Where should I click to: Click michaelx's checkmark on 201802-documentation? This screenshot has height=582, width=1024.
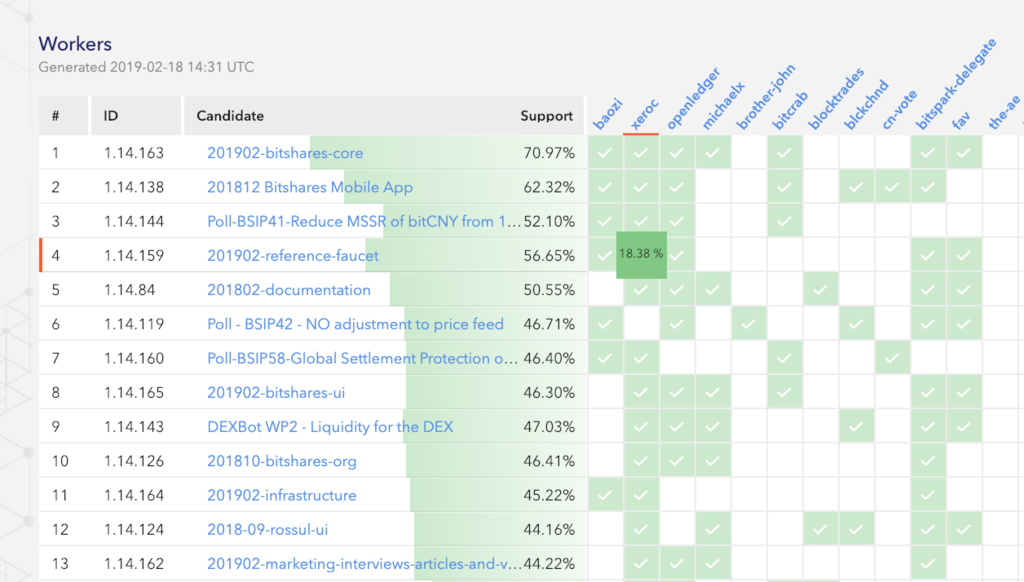(713, 289)
